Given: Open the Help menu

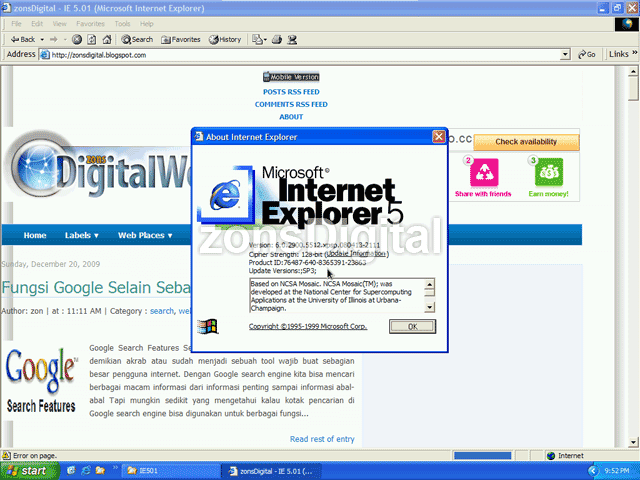Looking at the screenshot, I should [x=147, y=24].
